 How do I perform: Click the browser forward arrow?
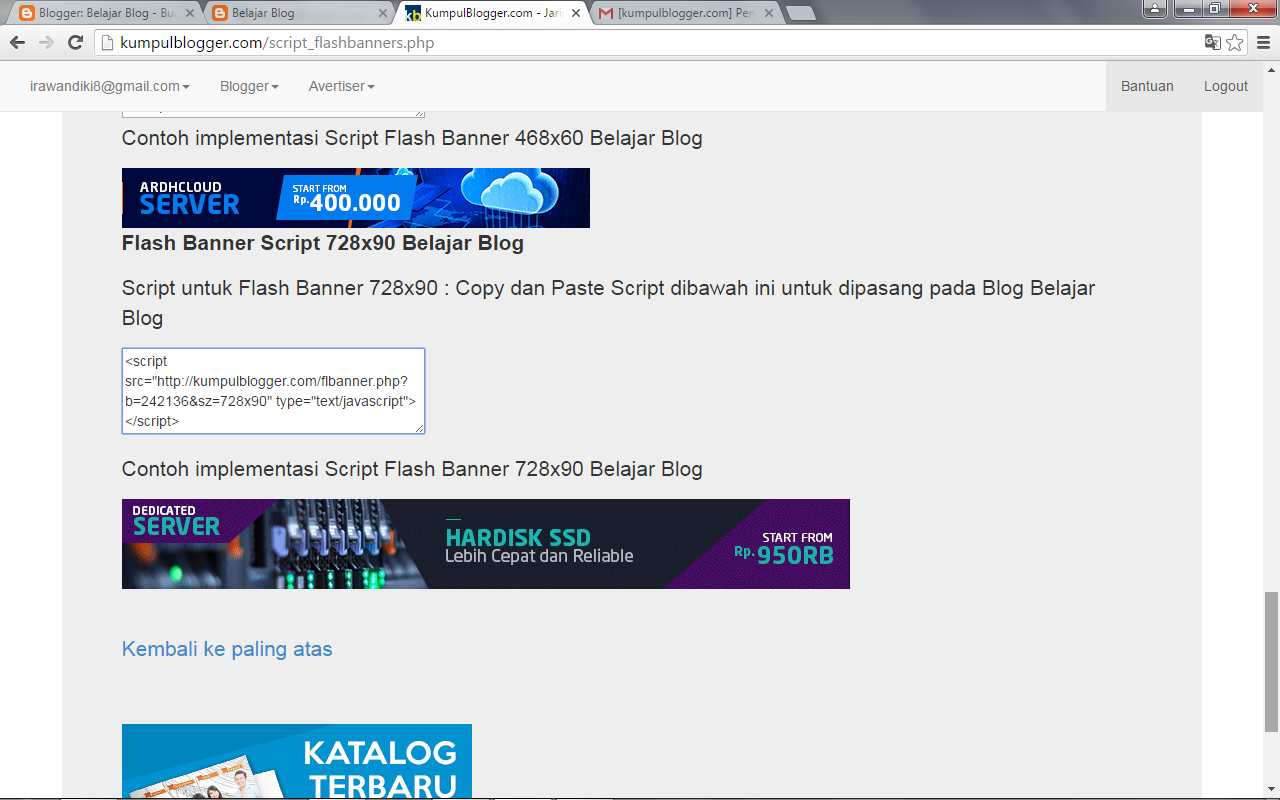coord(46,43)
